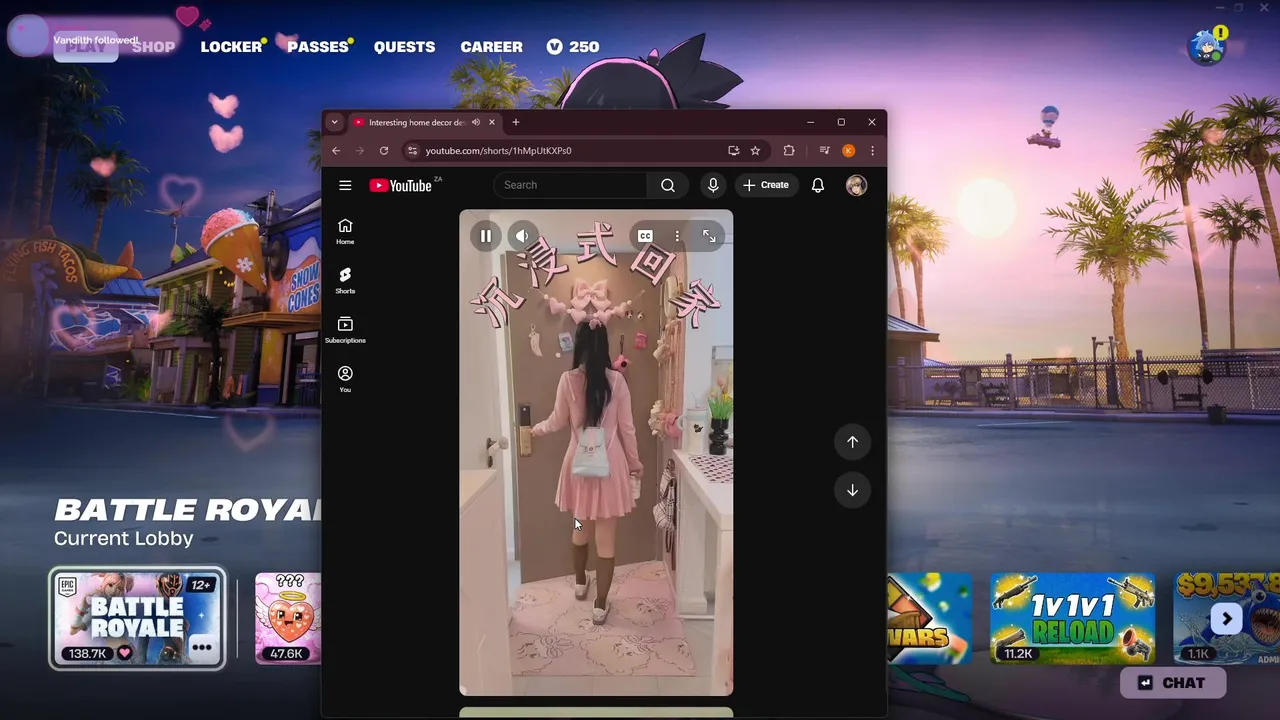Click the youtube.com/shorts address bar URL
Image resolution: width=1280 pixels, height=720 pixels.
pyautogui.click(x=498, y=151)
